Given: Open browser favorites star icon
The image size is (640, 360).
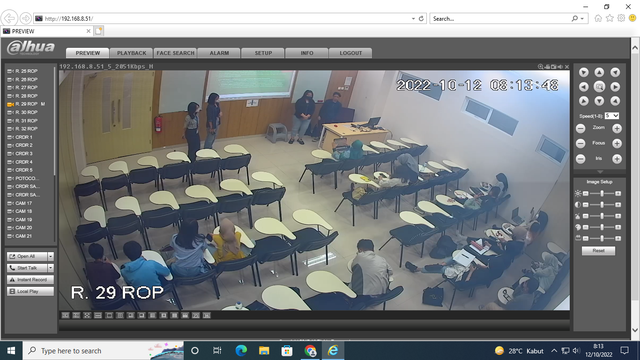Looking at the screenshot, I should point(609,18).
